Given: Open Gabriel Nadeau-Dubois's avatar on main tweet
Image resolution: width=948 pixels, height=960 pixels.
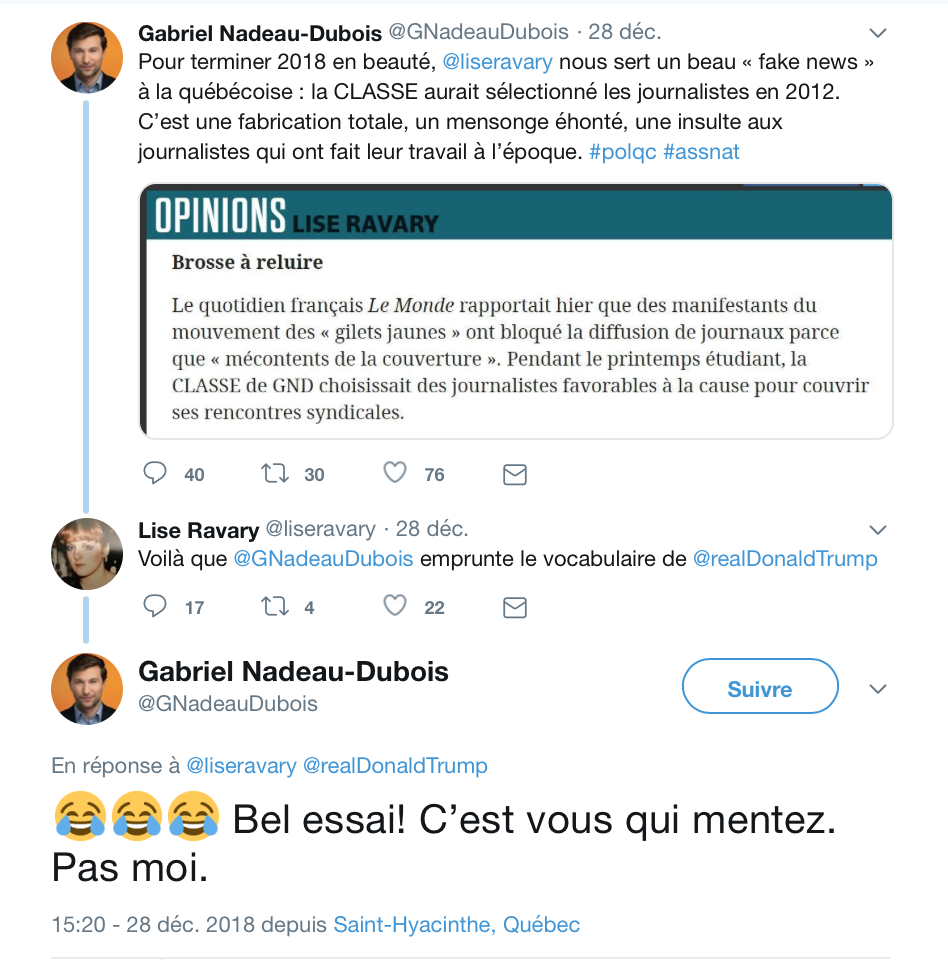Looking at the screenshot, I should [x=87, y=689].
